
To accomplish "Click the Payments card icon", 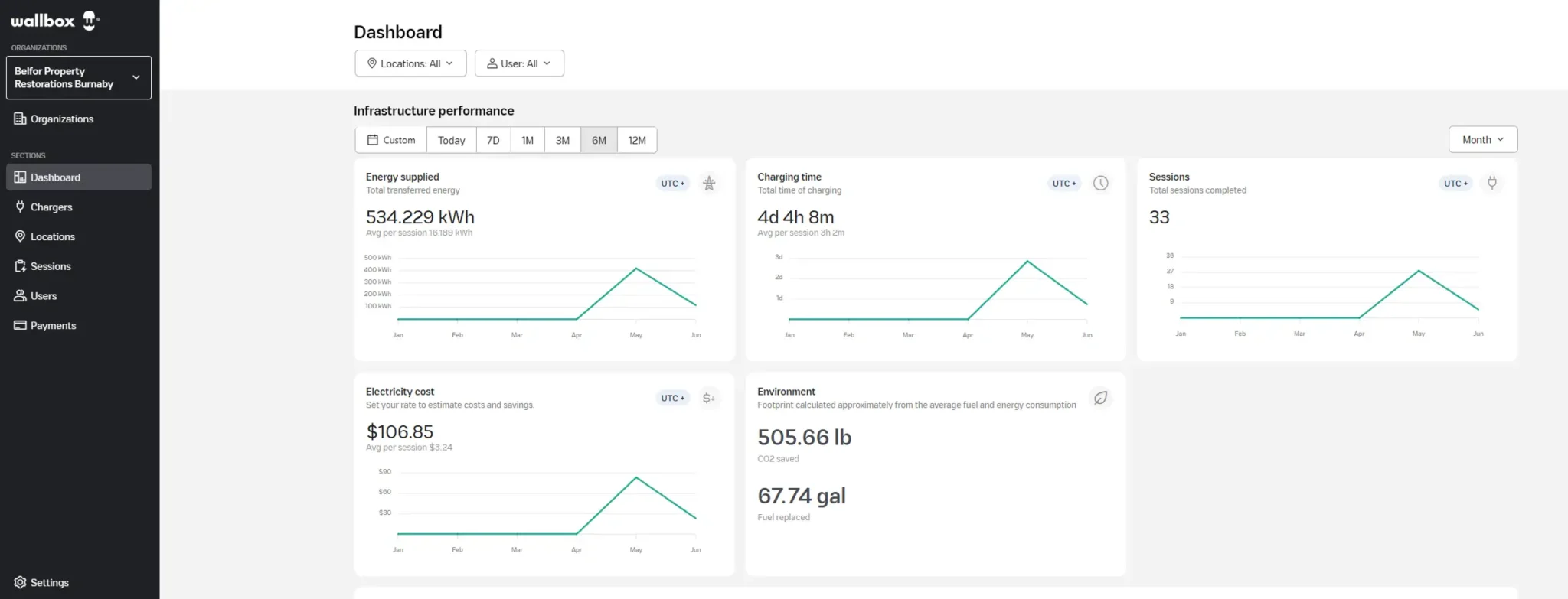I will point(20,325).
